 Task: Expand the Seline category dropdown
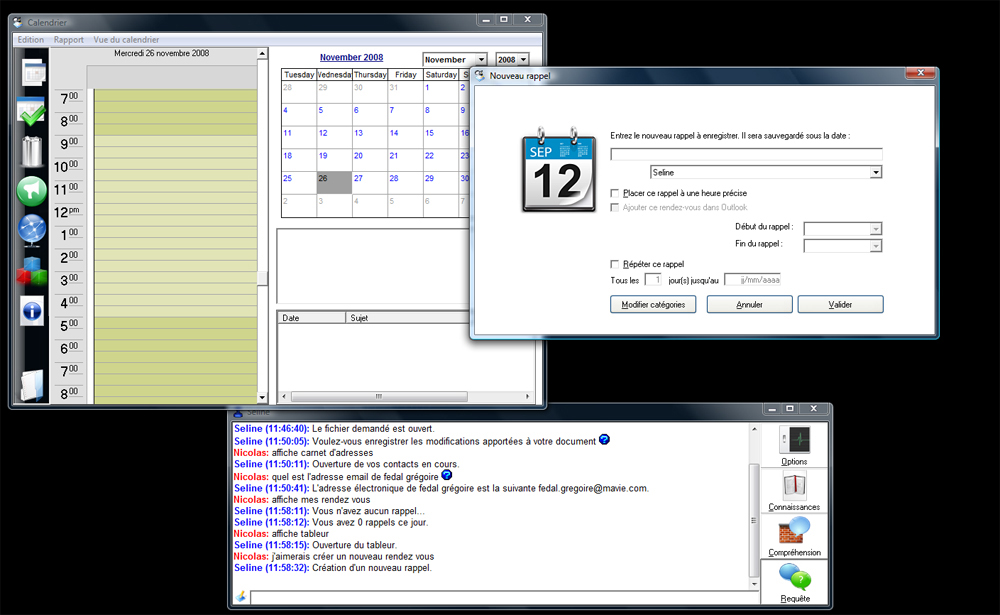pos(876,173)
